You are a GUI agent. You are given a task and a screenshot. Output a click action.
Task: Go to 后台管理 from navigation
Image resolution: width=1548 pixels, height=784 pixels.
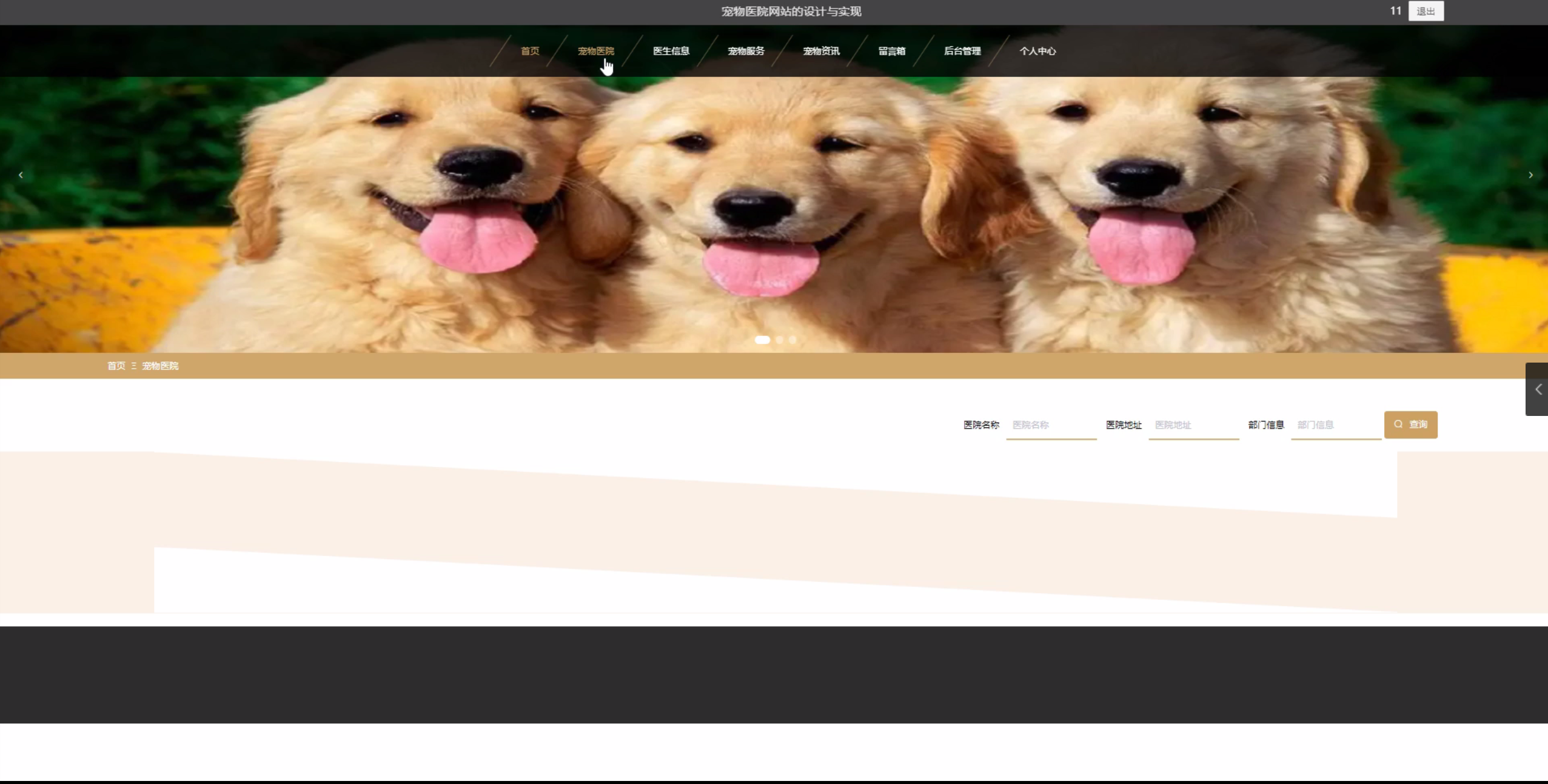click(x=962, y=51)
